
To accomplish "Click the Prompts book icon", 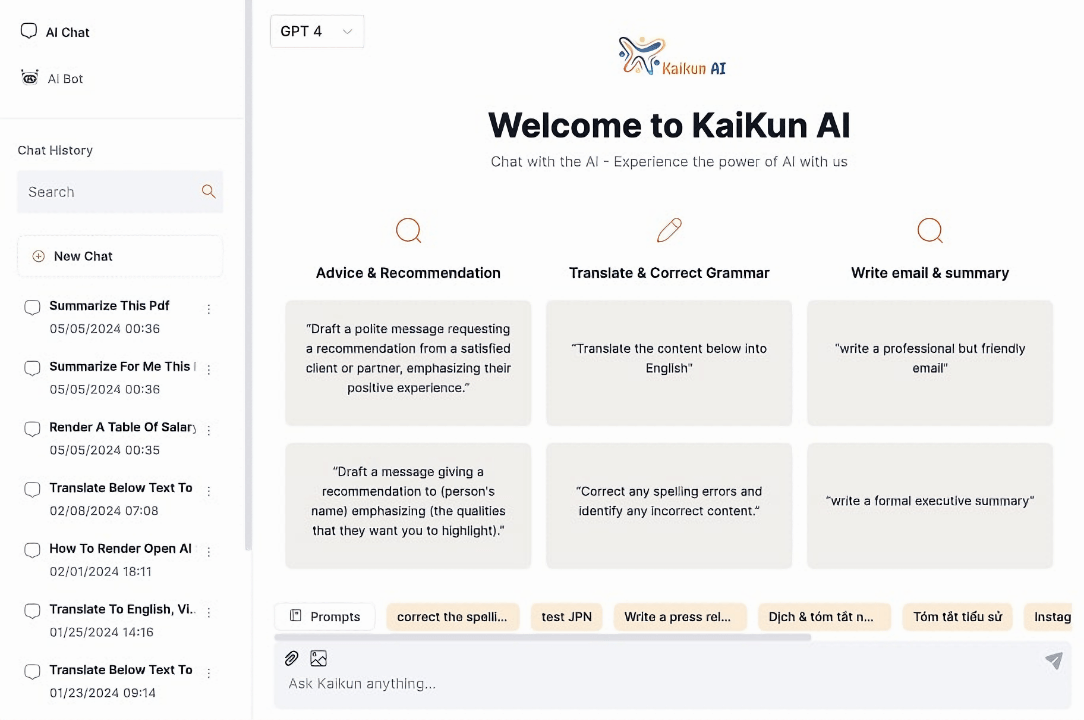I will (x=295, y=616).
